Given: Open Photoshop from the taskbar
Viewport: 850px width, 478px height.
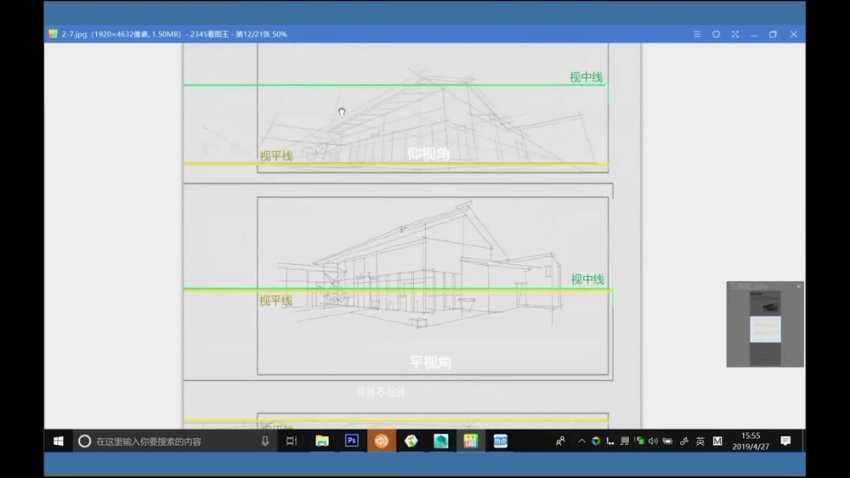Looking at the screenshot, I should tap(352, 441).
